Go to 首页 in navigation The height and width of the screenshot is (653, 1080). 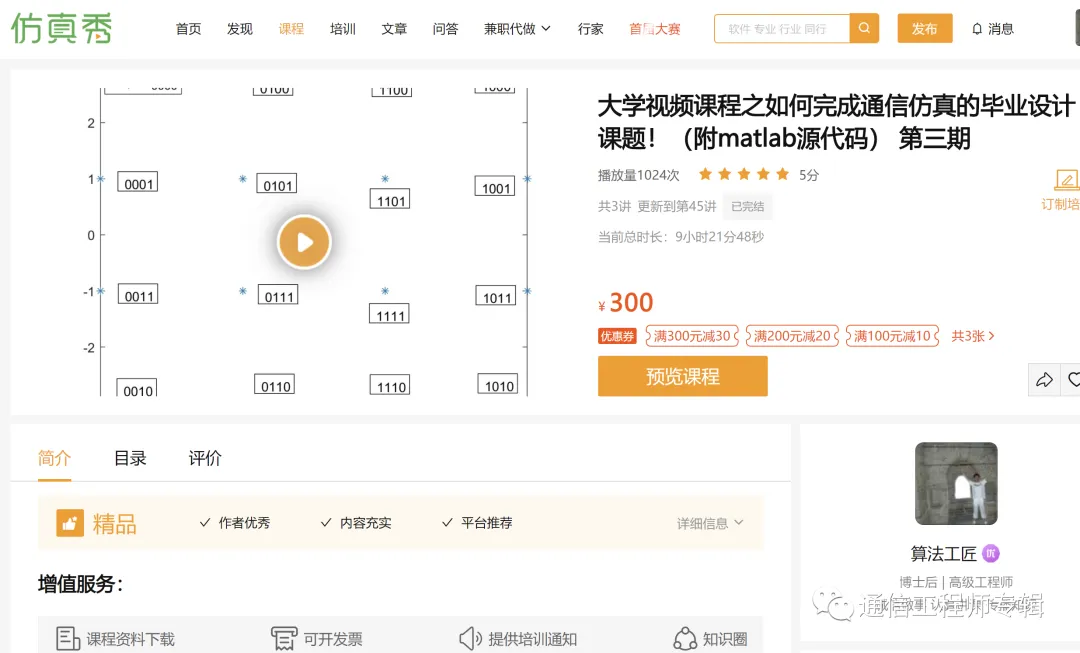(x=188, y=29)
